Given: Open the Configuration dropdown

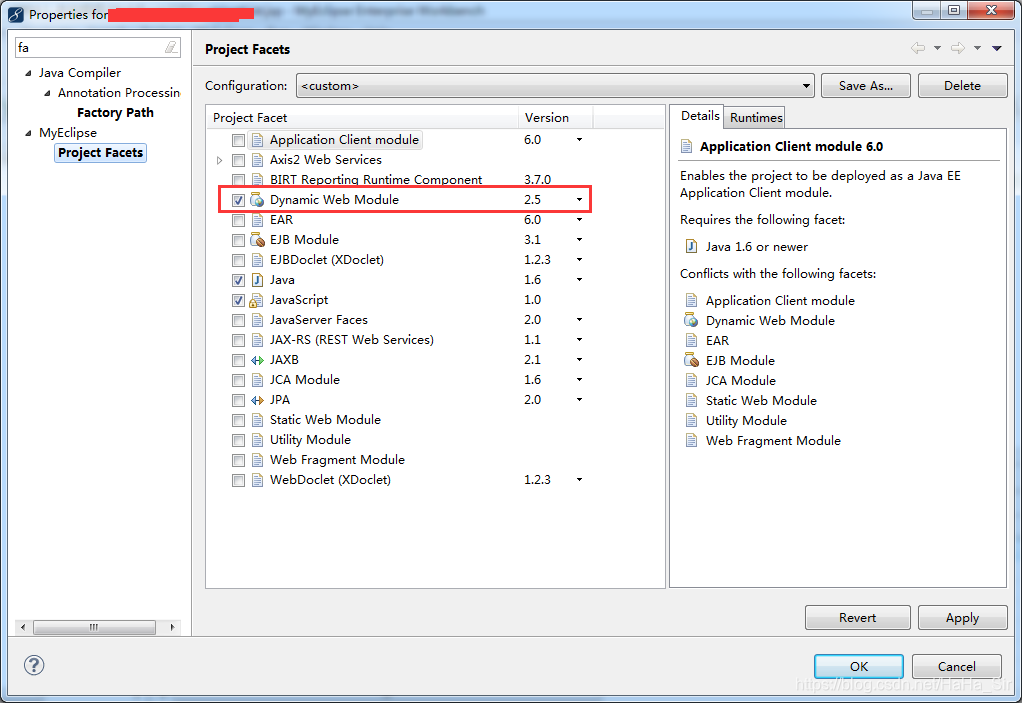Looking at the screenshot, I should (555, 86).
